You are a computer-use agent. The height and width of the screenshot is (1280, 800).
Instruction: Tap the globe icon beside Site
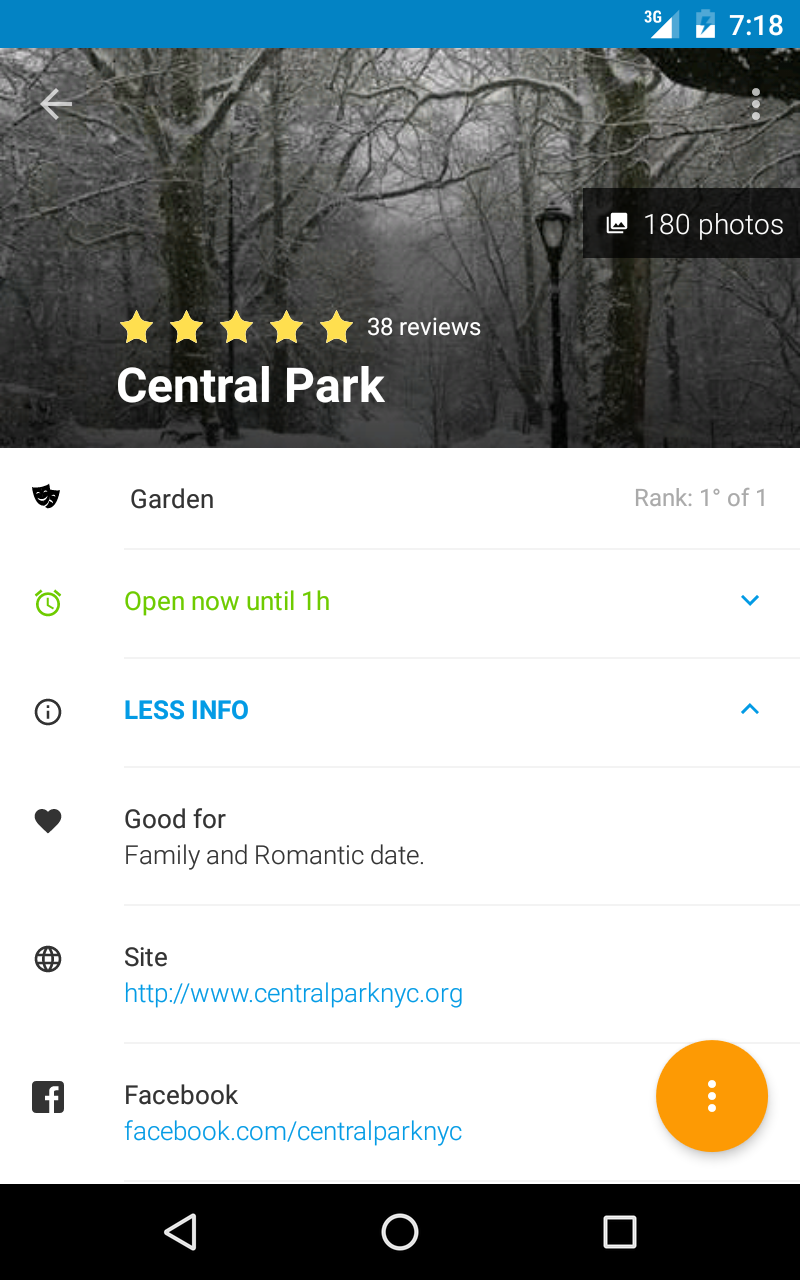[48, 959]
